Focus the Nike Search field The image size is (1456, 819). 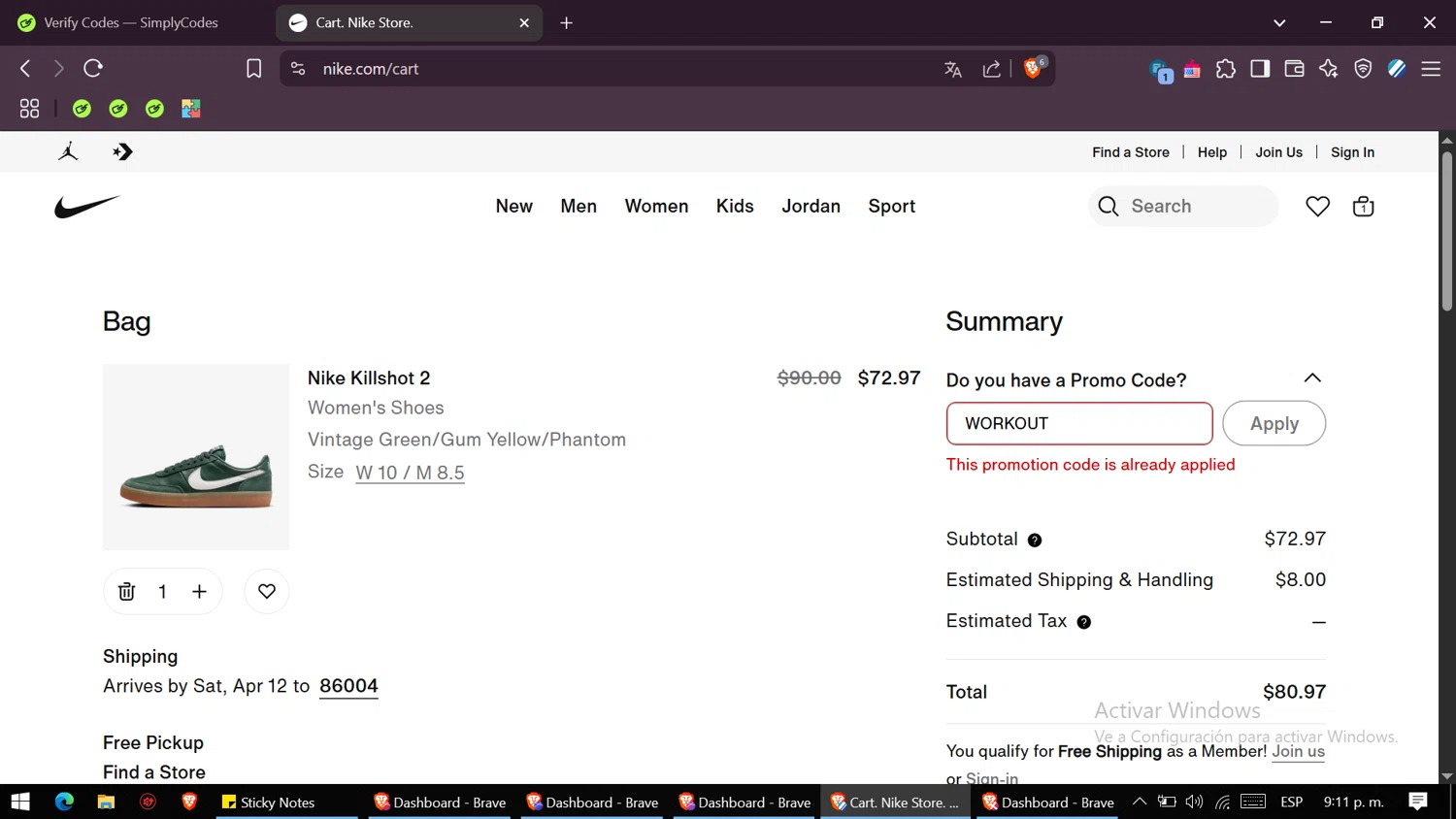(1184, 207)
